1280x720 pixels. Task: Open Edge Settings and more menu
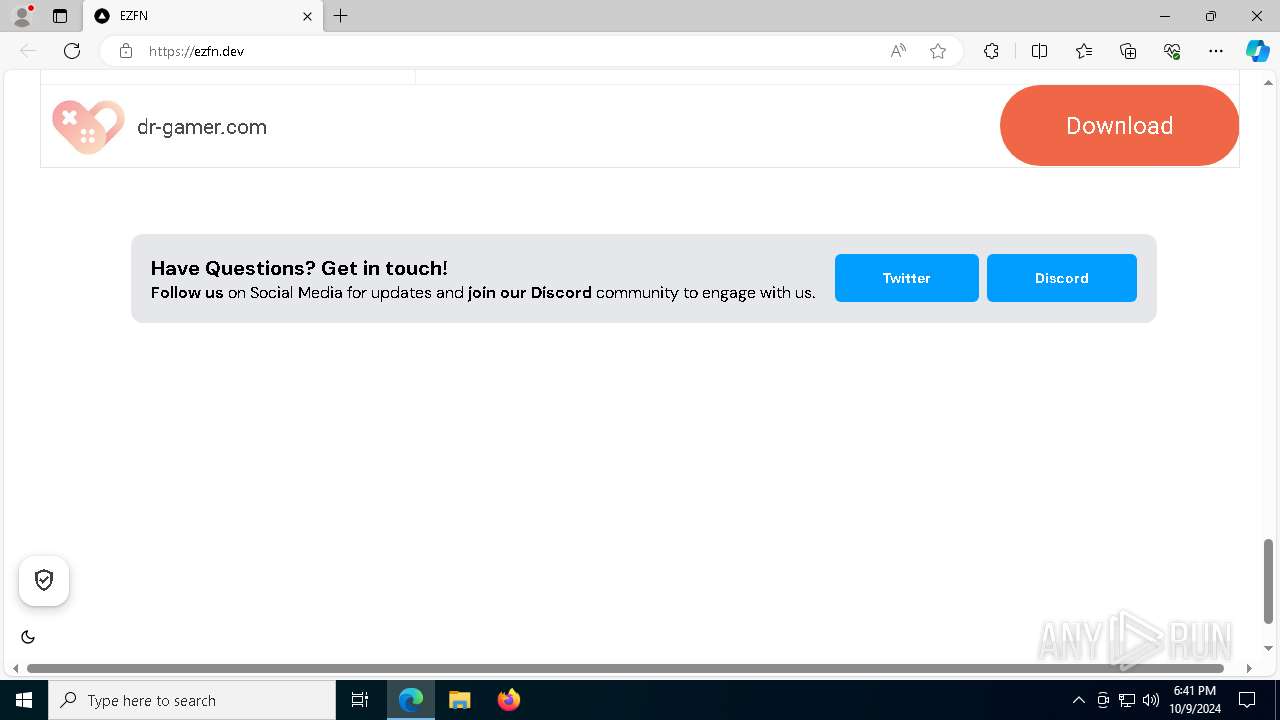click(1216, 51)
